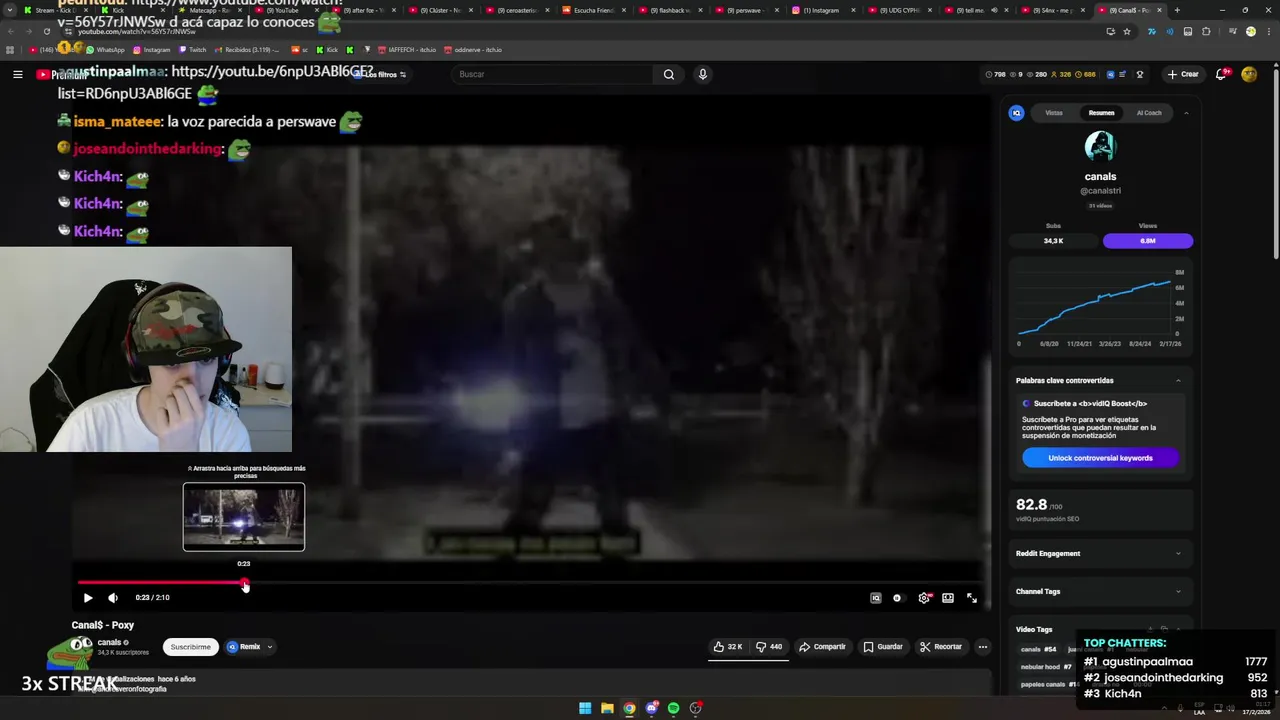Bookmark this page with the star icon

(x=1127, y=31)
